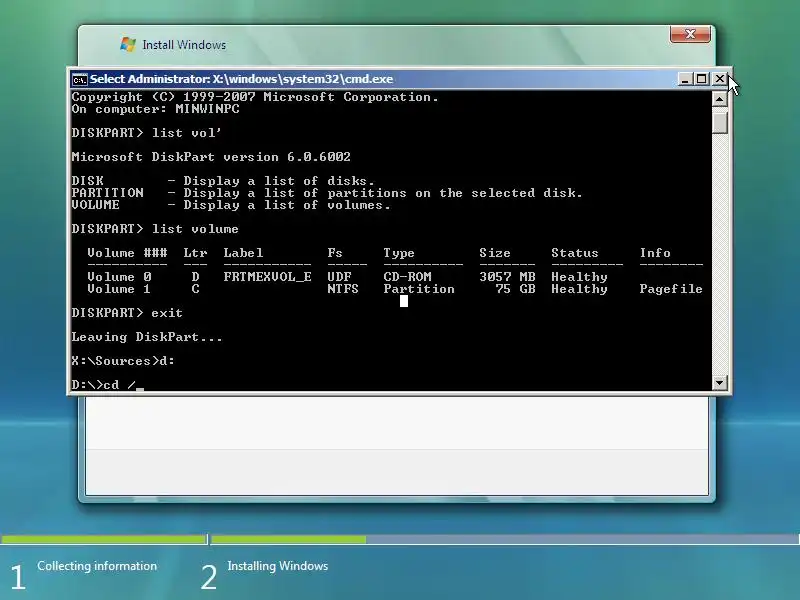This screenshot has height=600, width=800.
Task: Click the Copyright Microsoft Corporation line
Action: point(255,97)
